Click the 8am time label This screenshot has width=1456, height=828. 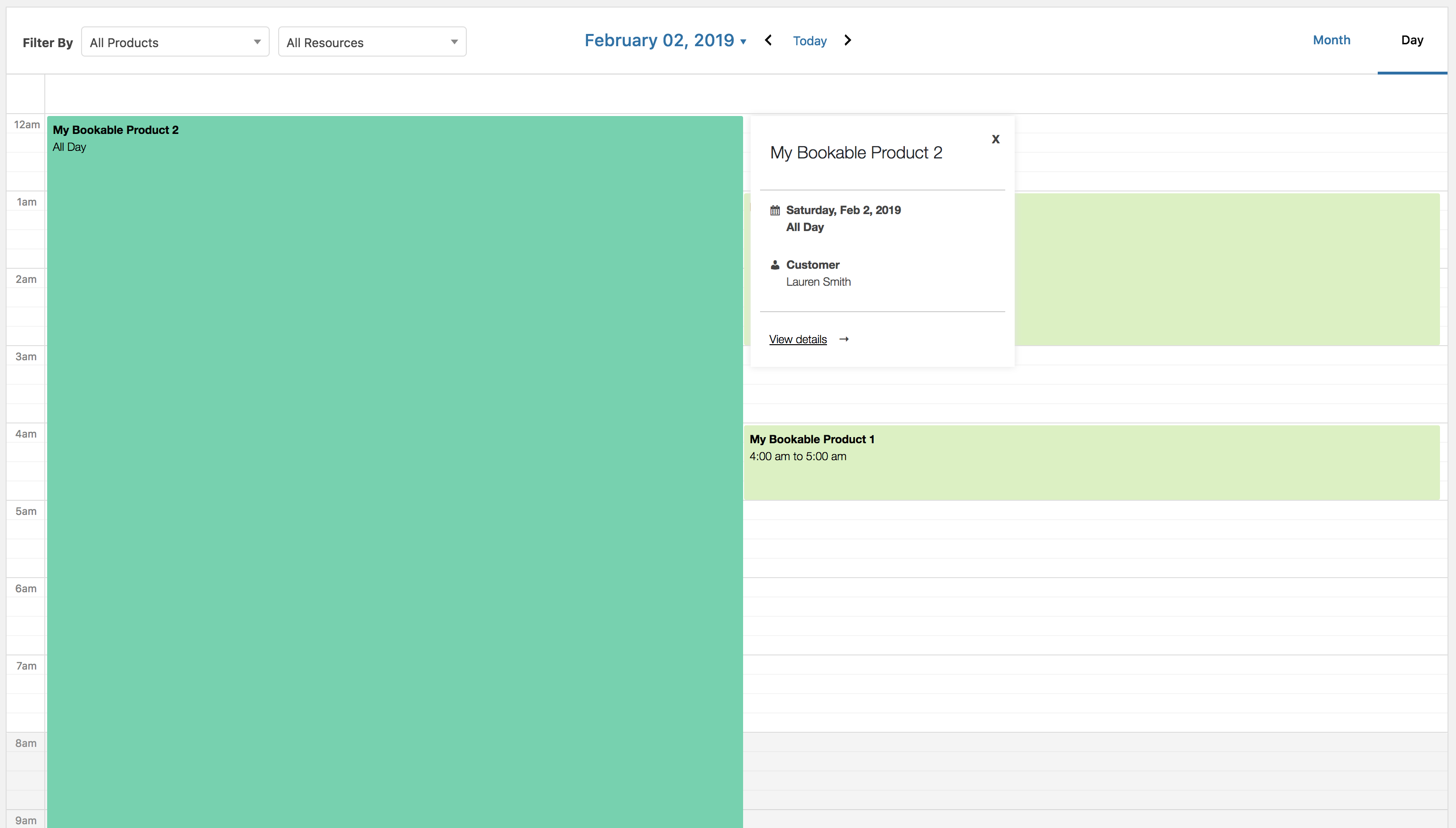click(x=25, y=743)
